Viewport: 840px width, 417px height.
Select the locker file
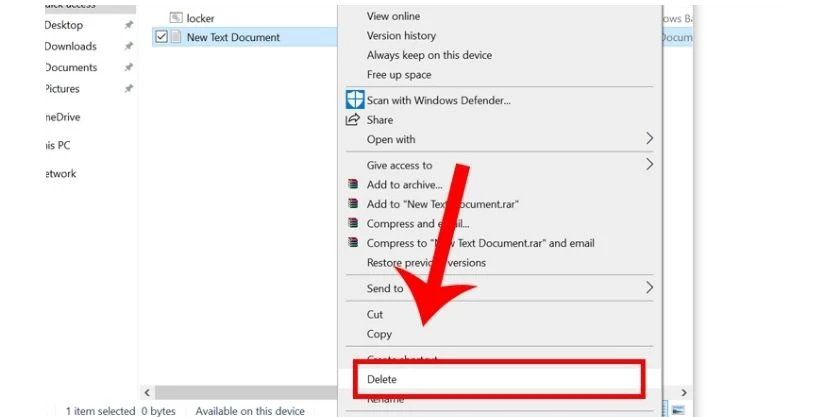click(200, 18)
